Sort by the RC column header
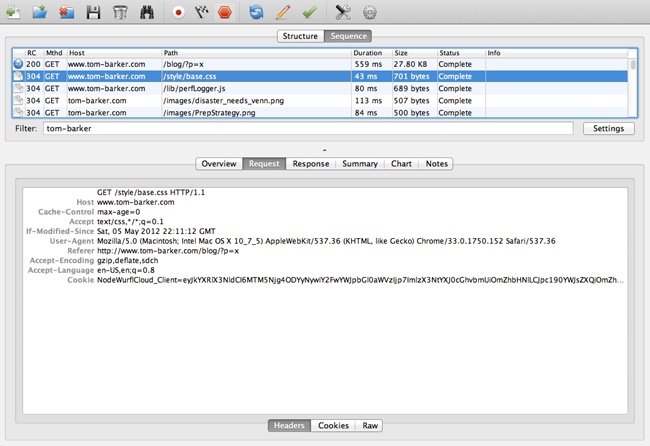This screenshot has height=446, width=650. pyautogui.click(x=32, y=53)
